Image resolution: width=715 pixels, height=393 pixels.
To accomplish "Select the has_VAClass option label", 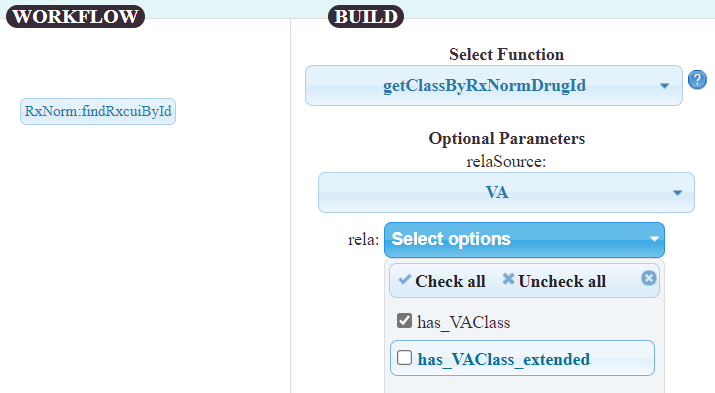I will pos(463,322).
